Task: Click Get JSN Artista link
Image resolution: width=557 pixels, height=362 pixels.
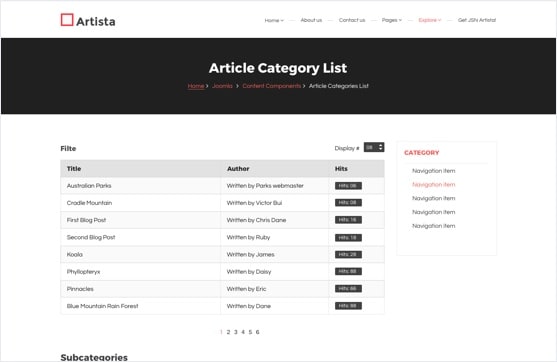Action: [x=477, y=20]
